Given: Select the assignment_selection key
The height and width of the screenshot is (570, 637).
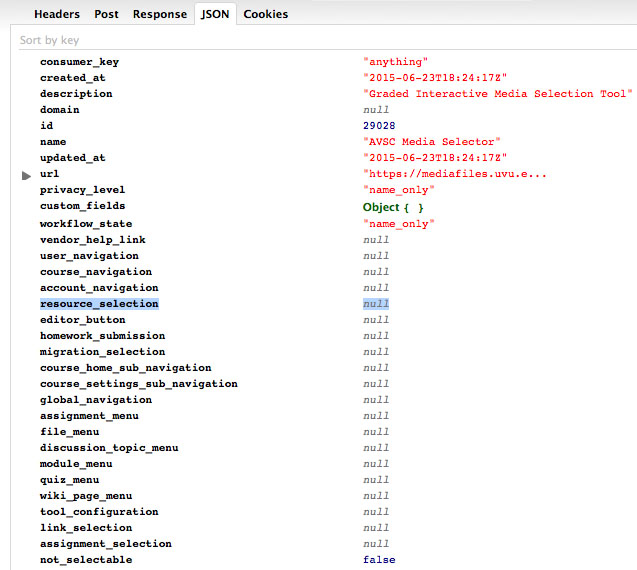Looking at the screenshot, I should point(106,544).
